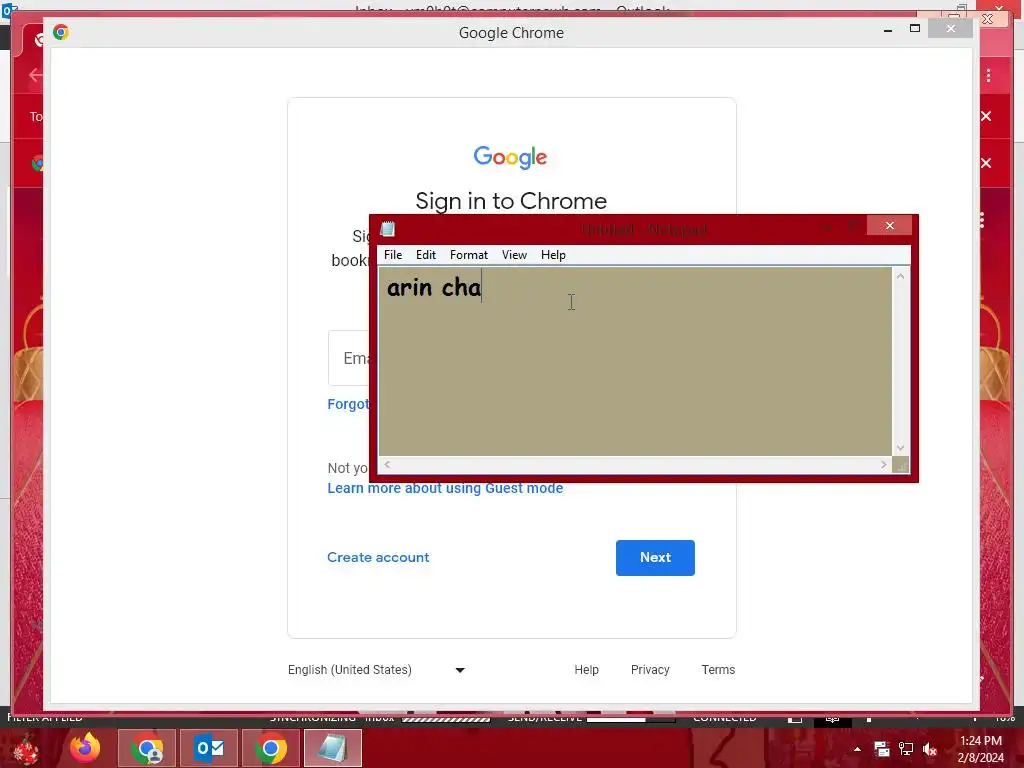This screenshot has height=768, width=1024.
Task: Click the Google logo on sign-in page
Action: (510, 157)
